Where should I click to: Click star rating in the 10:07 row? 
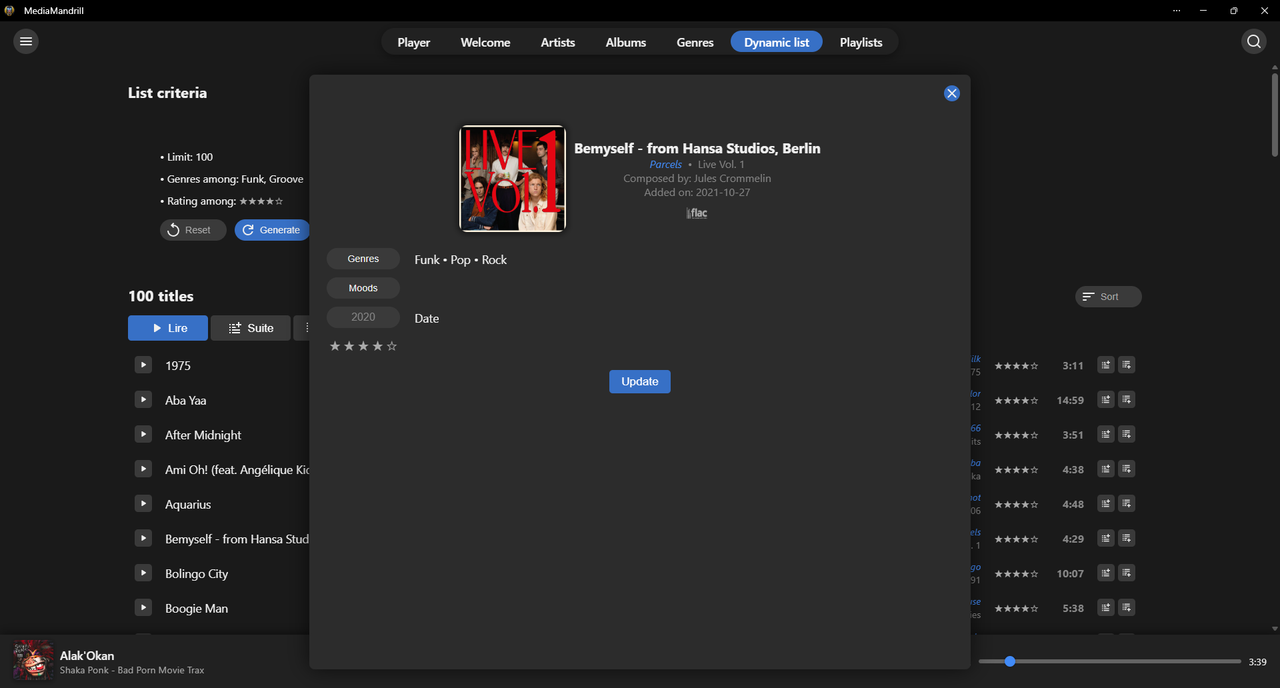[x=1016, y=574]
